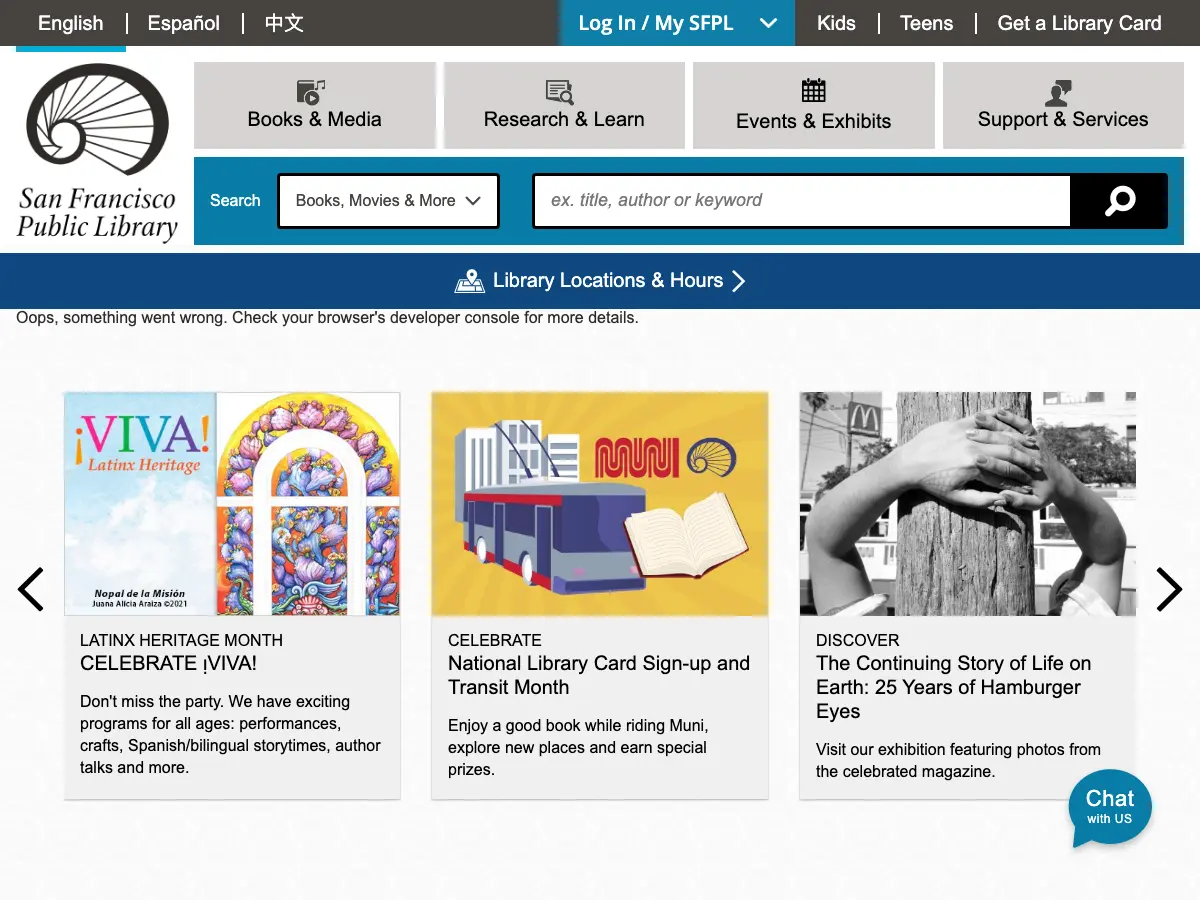Click the map pin icon beside Library Locations
This screenshot has height=900, width=1200.
470,281
